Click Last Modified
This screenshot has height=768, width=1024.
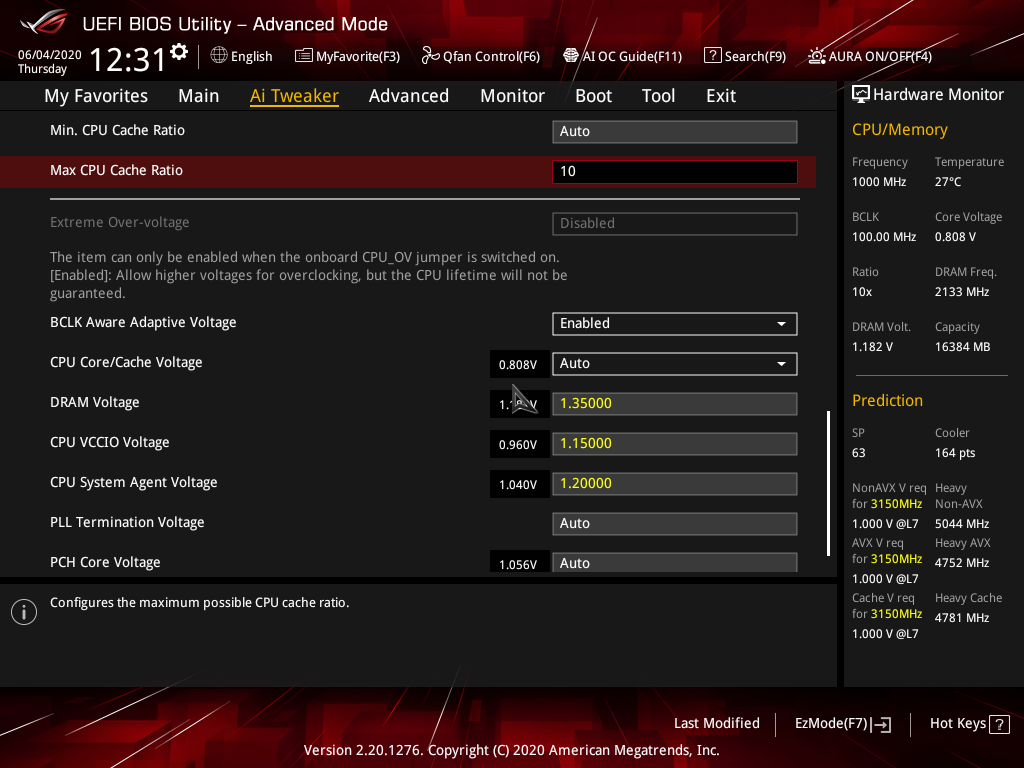point(717,723)
